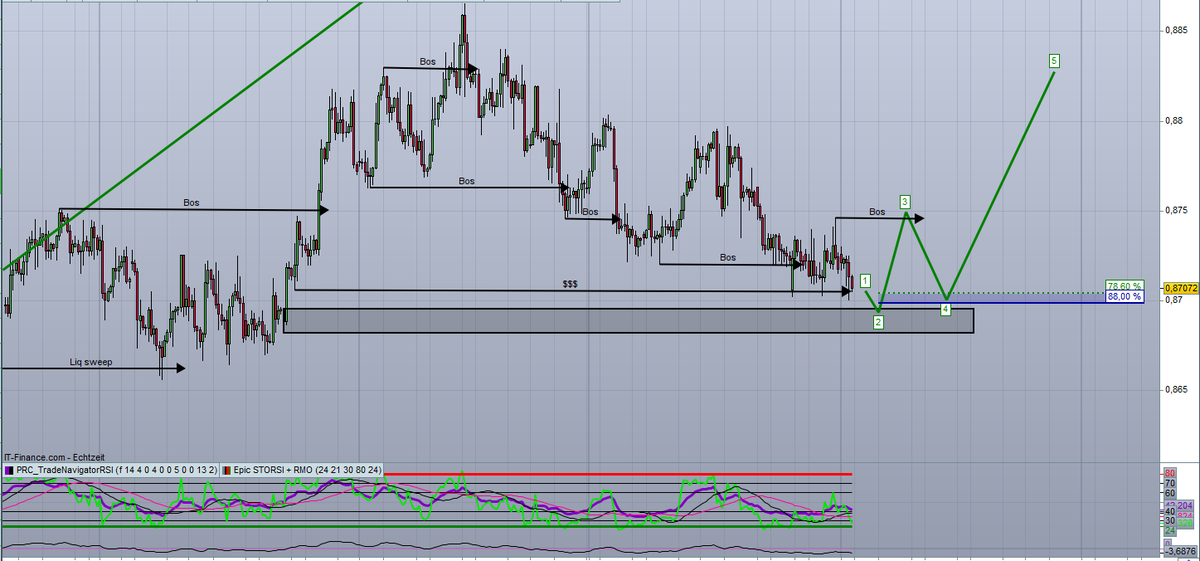Click the 0,875 price axis value
Screen dimensions: 1200x561
pos(1177,210)
